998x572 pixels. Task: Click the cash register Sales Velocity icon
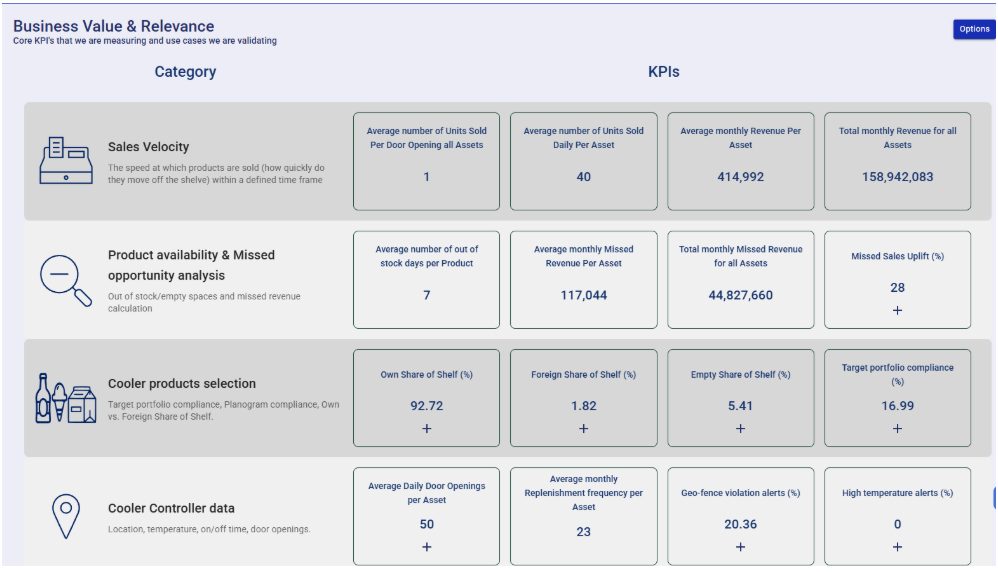[x=66, y=161]
